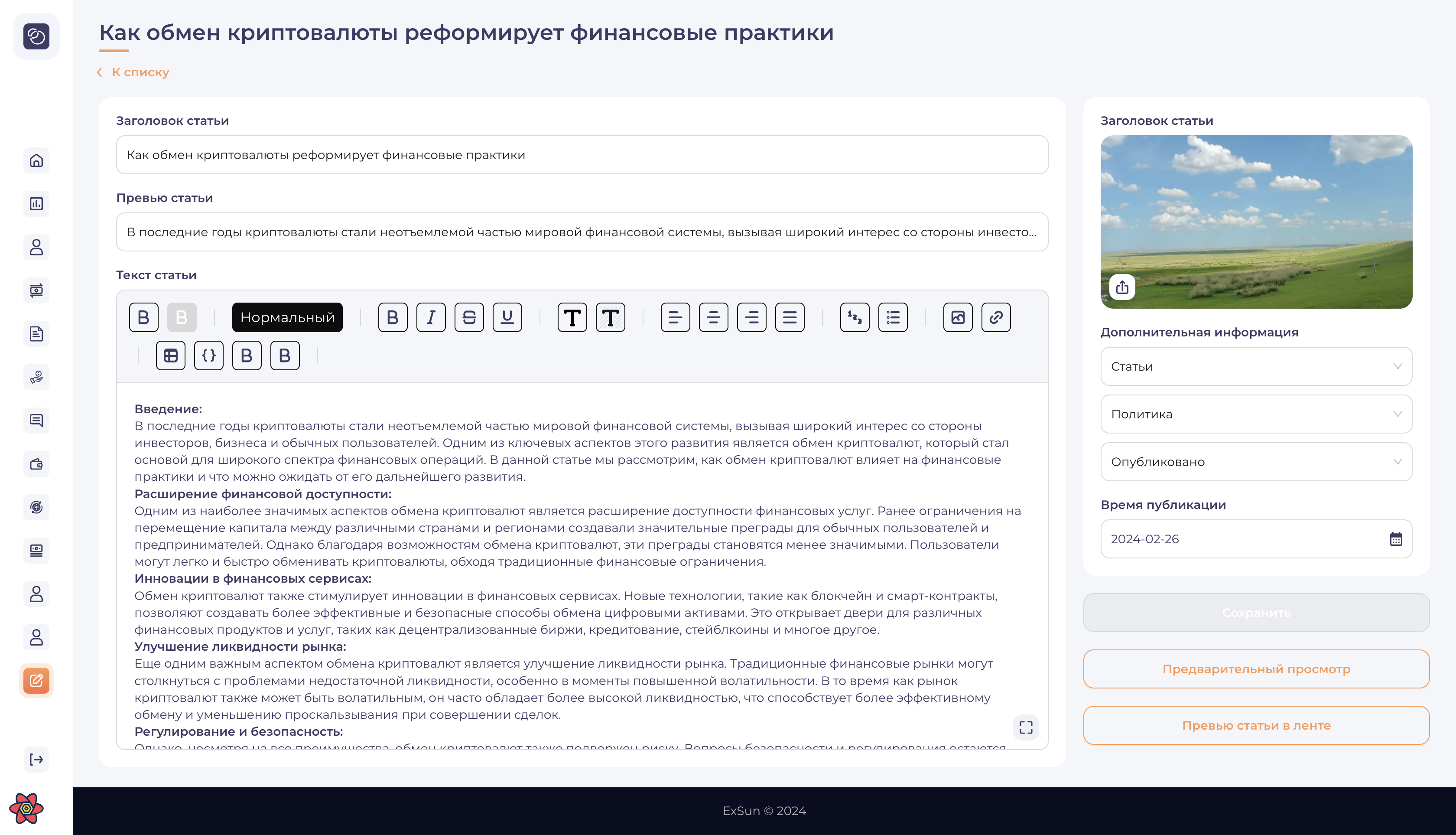1456x835 pixels.
Task: Click the Предварительный просмотр button
Action: click(x=1256, y=669)
